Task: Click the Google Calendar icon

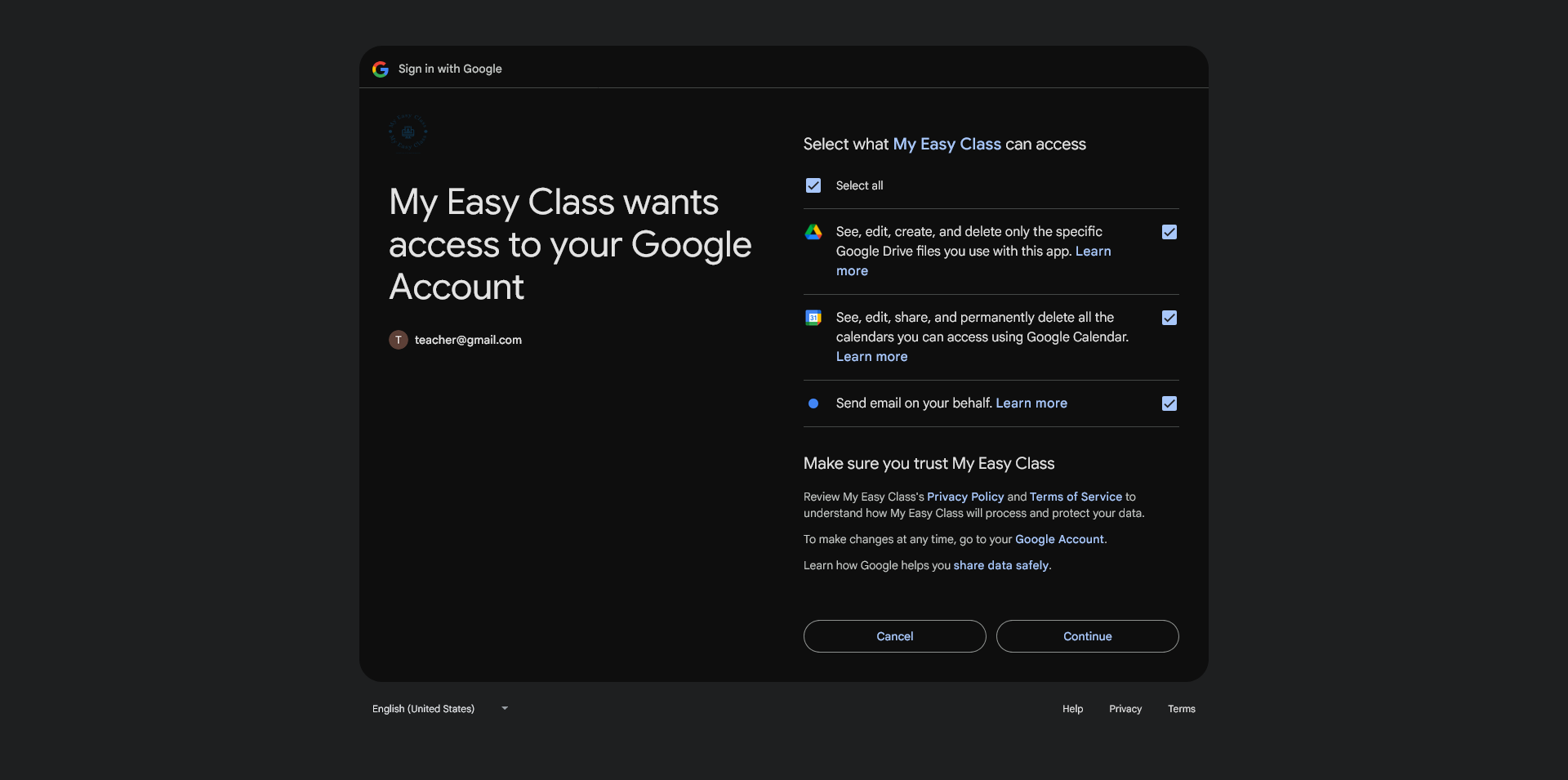Action: coord(813,318)
